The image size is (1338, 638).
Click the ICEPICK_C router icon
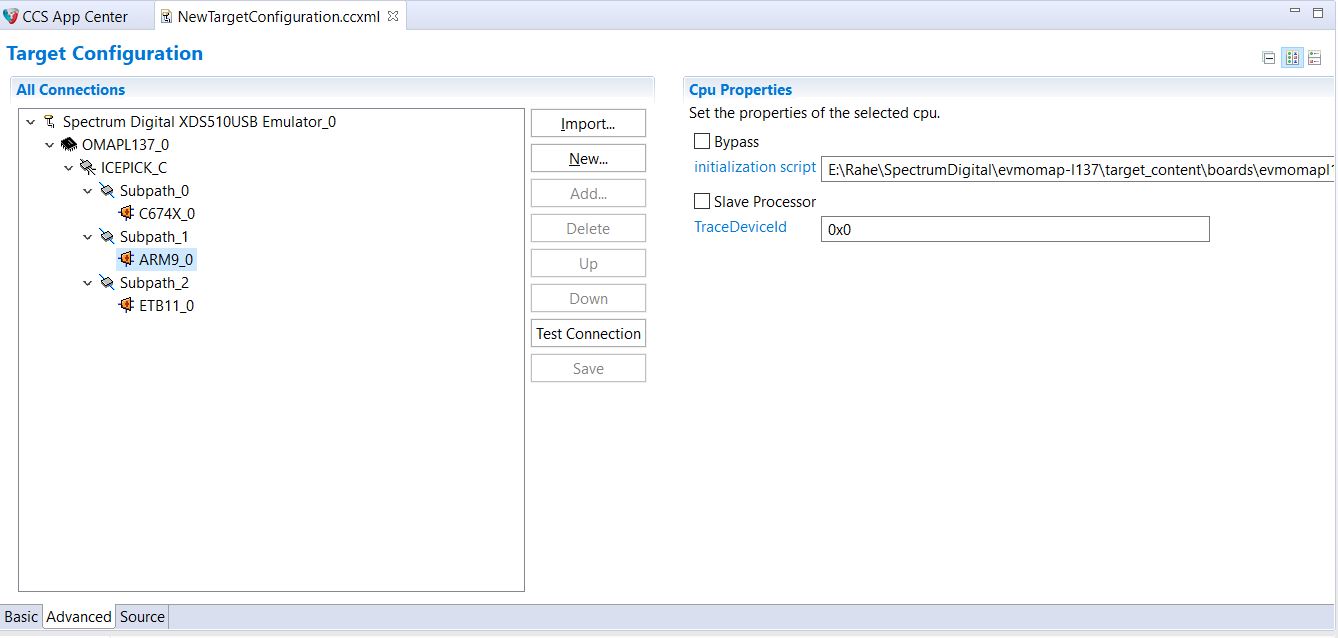coord(87,168)
